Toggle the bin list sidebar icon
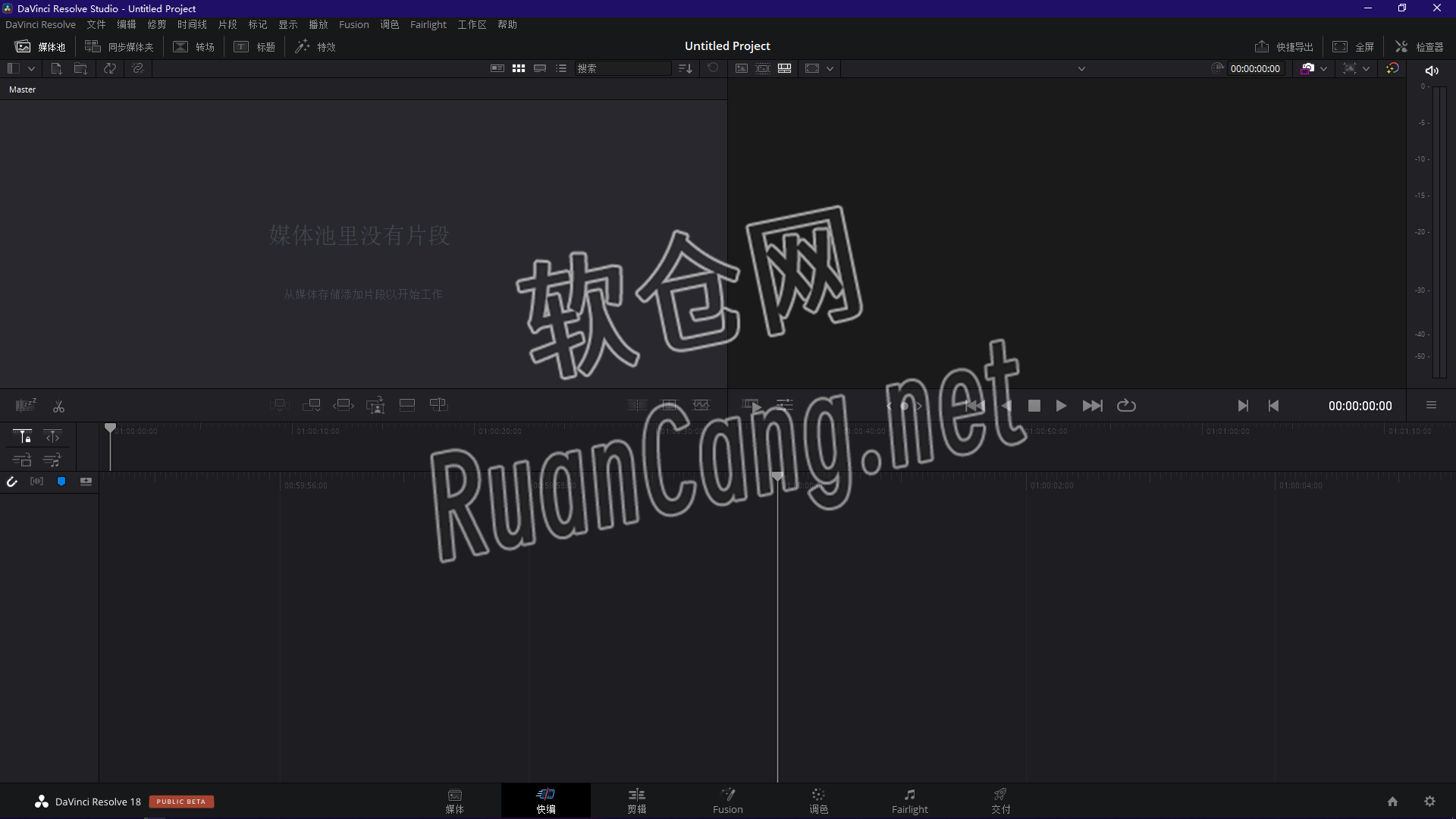This screenshot has width=1456, height=819. (x=13, y=68)
